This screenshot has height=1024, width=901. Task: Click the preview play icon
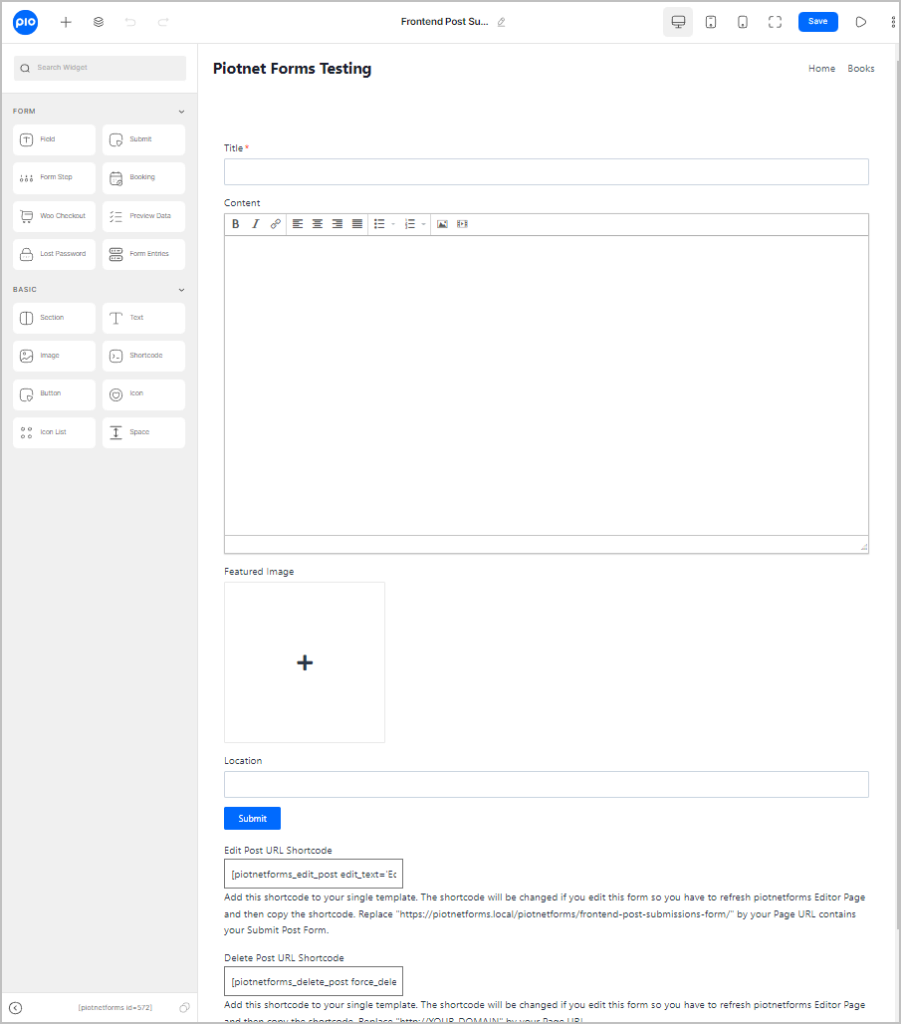click(x=861, y=22)
